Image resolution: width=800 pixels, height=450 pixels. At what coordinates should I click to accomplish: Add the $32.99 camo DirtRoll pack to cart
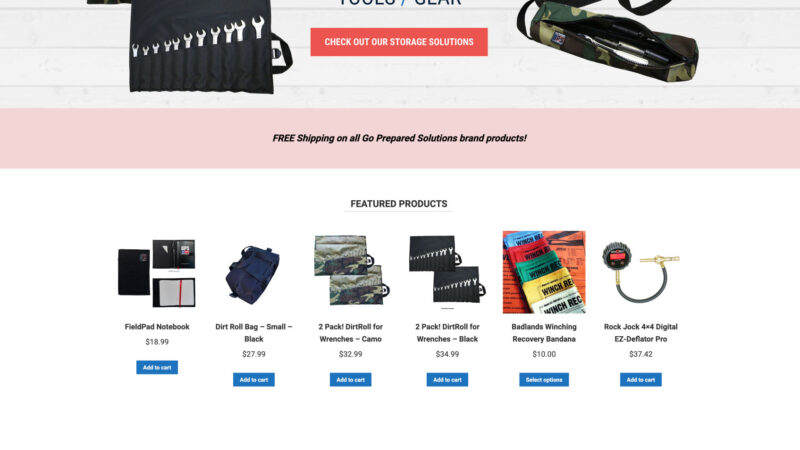[351, 380]
